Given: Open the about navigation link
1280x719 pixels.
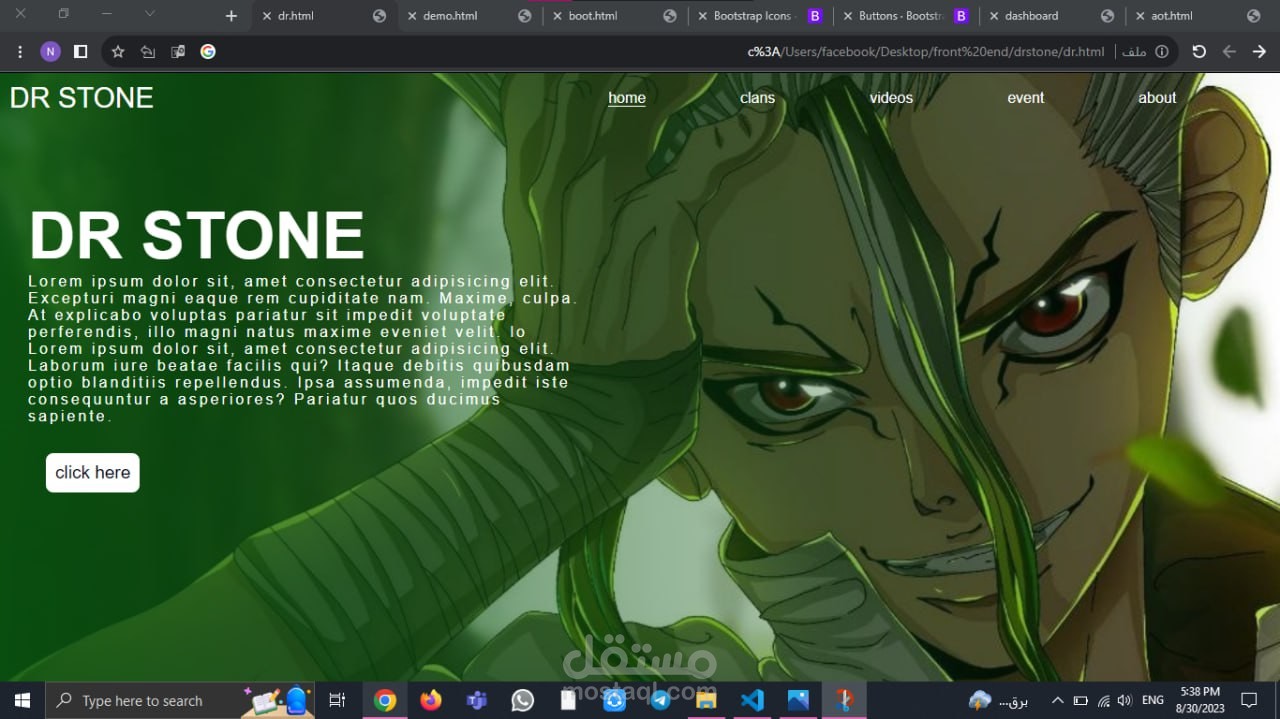Looking at the screenshot, I should (1157, 98).
